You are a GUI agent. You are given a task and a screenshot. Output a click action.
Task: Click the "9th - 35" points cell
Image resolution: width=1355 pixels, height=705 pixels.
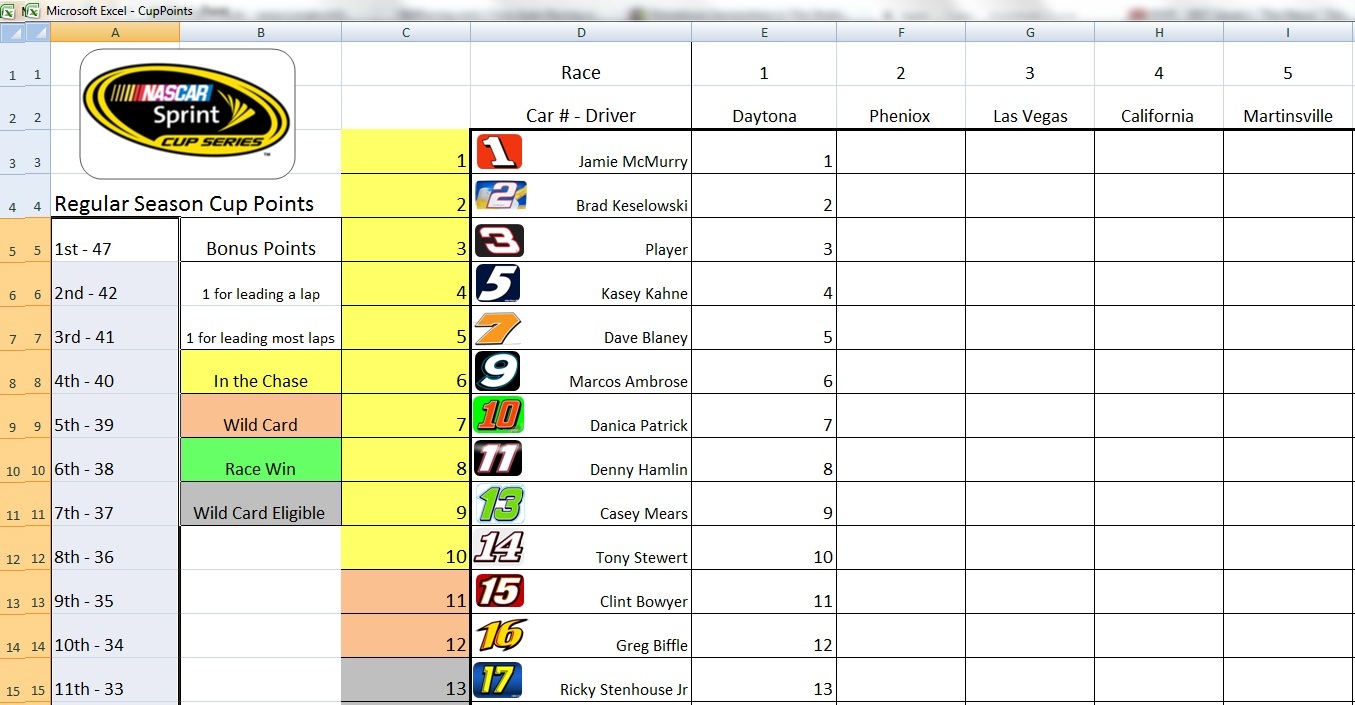tap(116, 592)
